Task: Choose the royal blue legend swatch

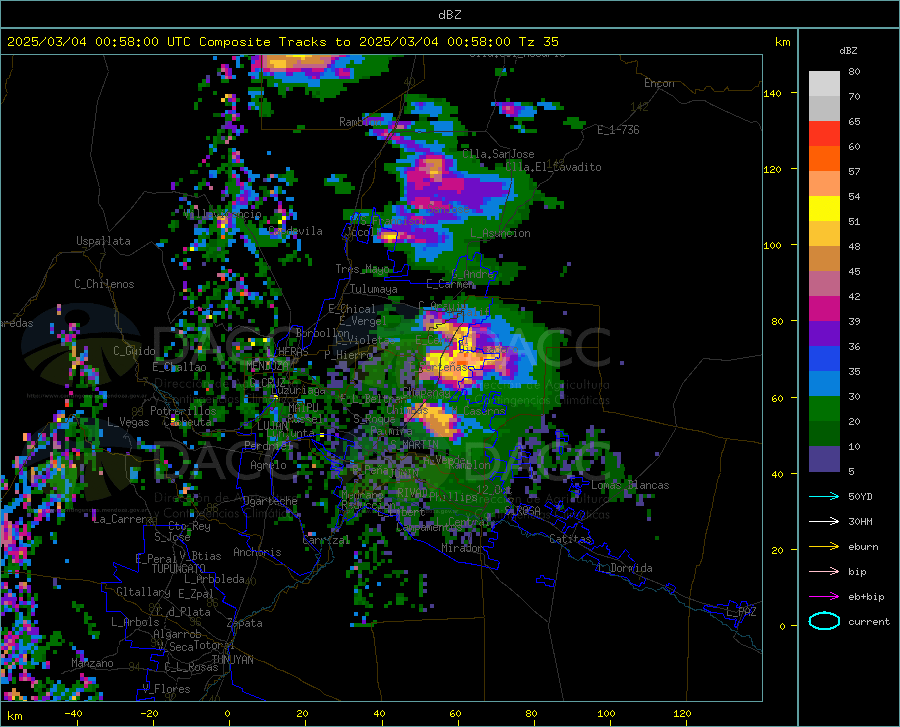Action: (x=824, y=359)
